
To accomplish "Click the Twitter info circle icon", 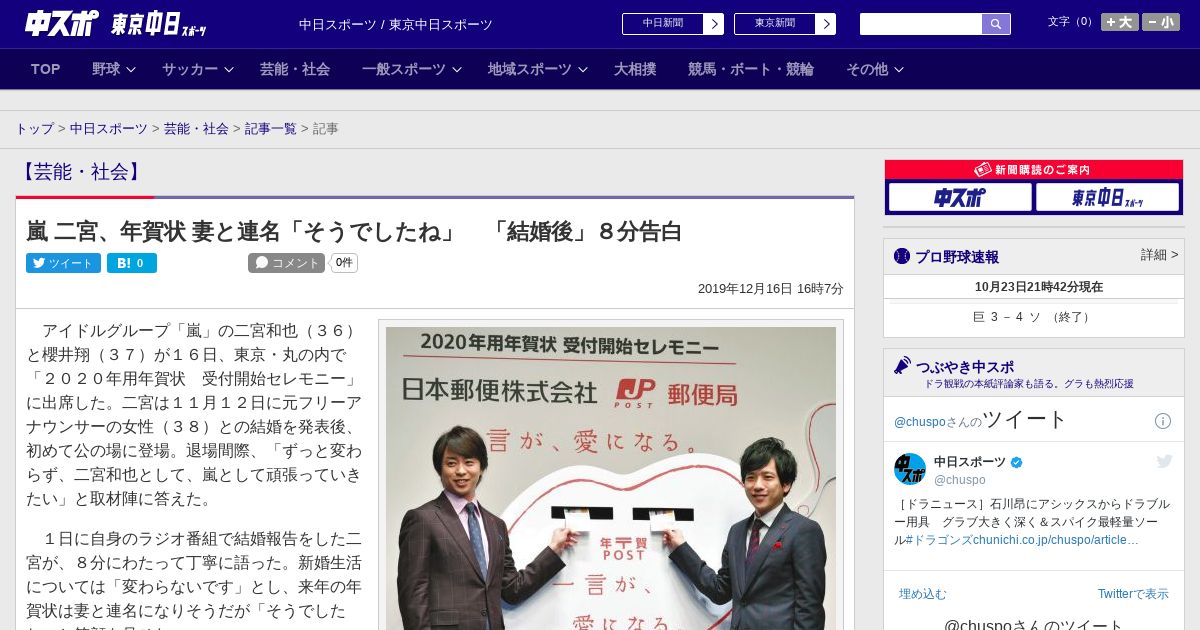I will click(x=1163, y=421).
